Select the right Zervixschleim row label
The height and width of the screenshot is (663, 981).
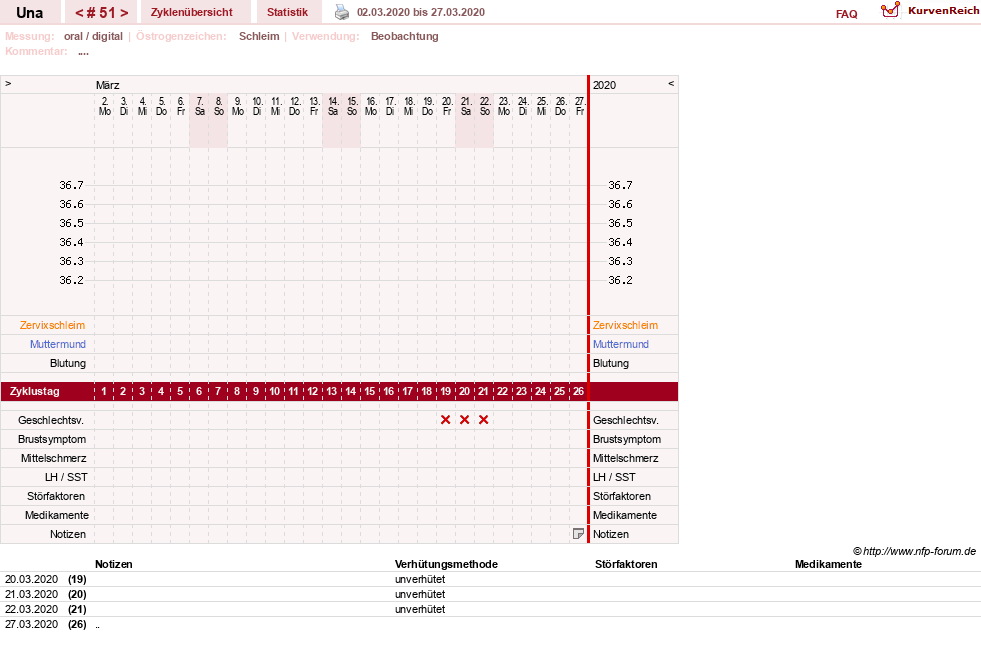tap(625, 325)
